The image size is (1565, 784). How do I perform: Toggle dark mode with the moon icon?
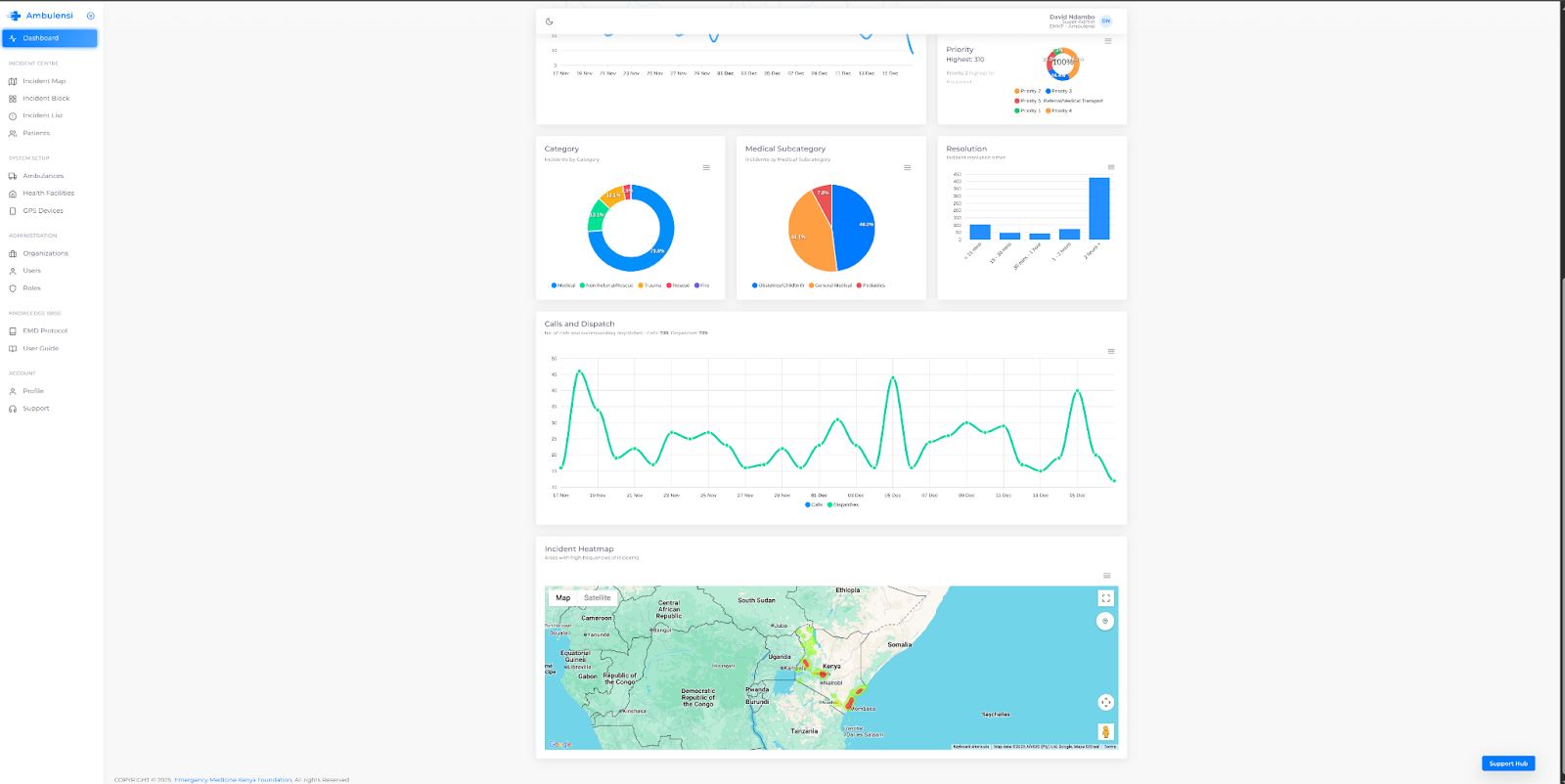pos(550,22)
